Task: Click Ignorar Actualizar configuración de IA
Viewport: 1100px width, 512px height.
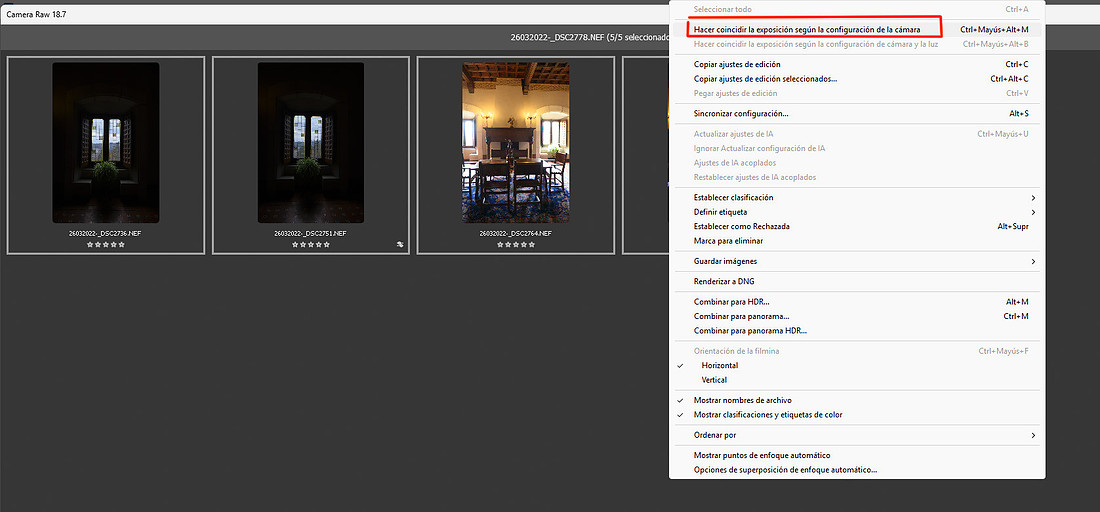Action: point(857,148)
